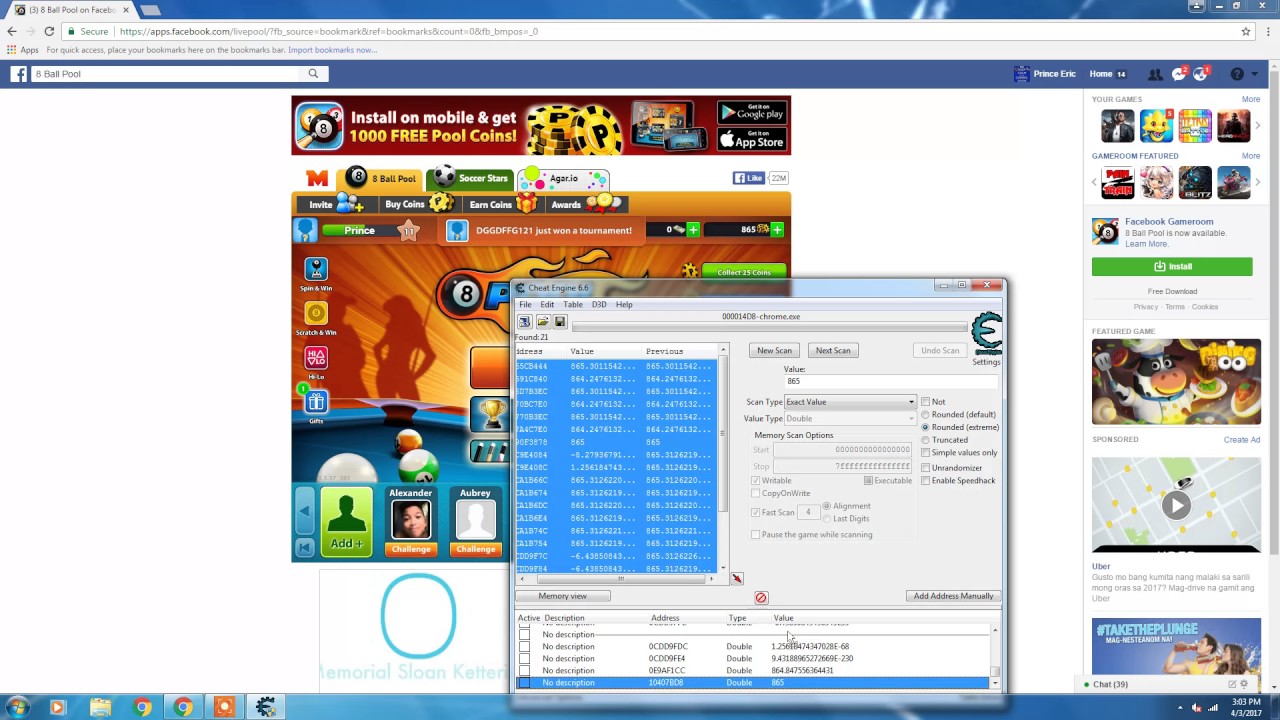Click the red clear-list circle icon
Image resolution: width=1280 pixels, height=720 pixels.
pos(761,598)
